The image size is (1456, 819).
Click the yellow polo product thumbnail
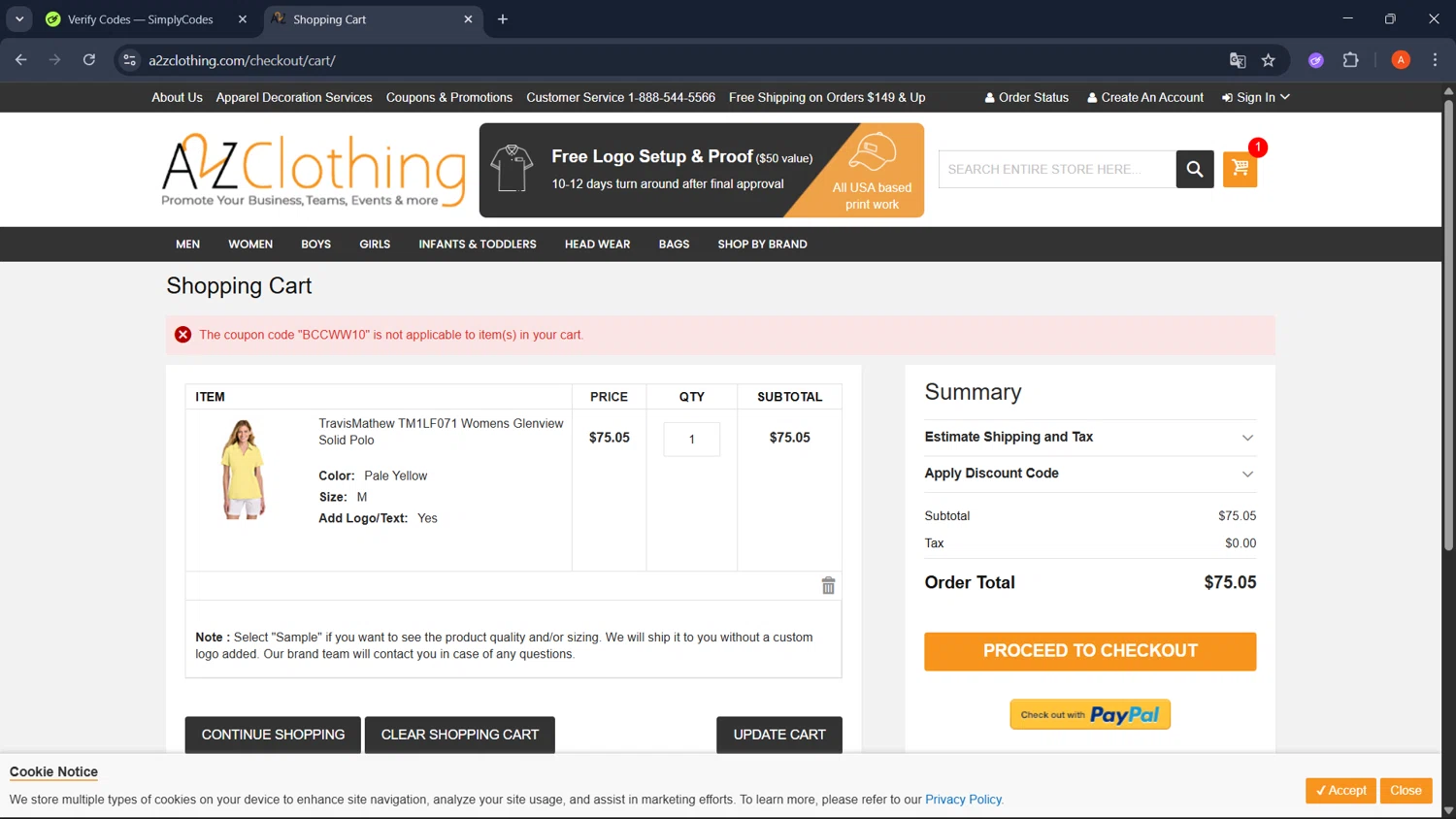(x=243, y=470)
